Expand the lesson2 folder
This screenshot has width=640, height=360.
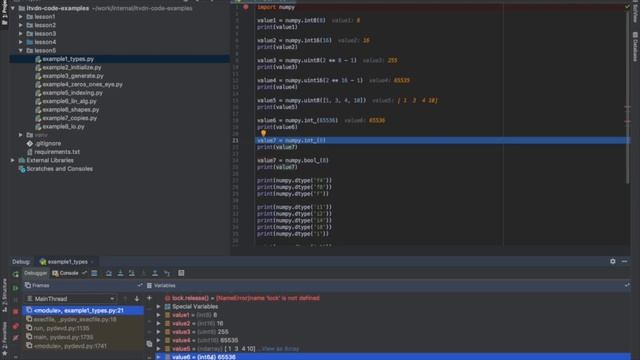point(21,25)
